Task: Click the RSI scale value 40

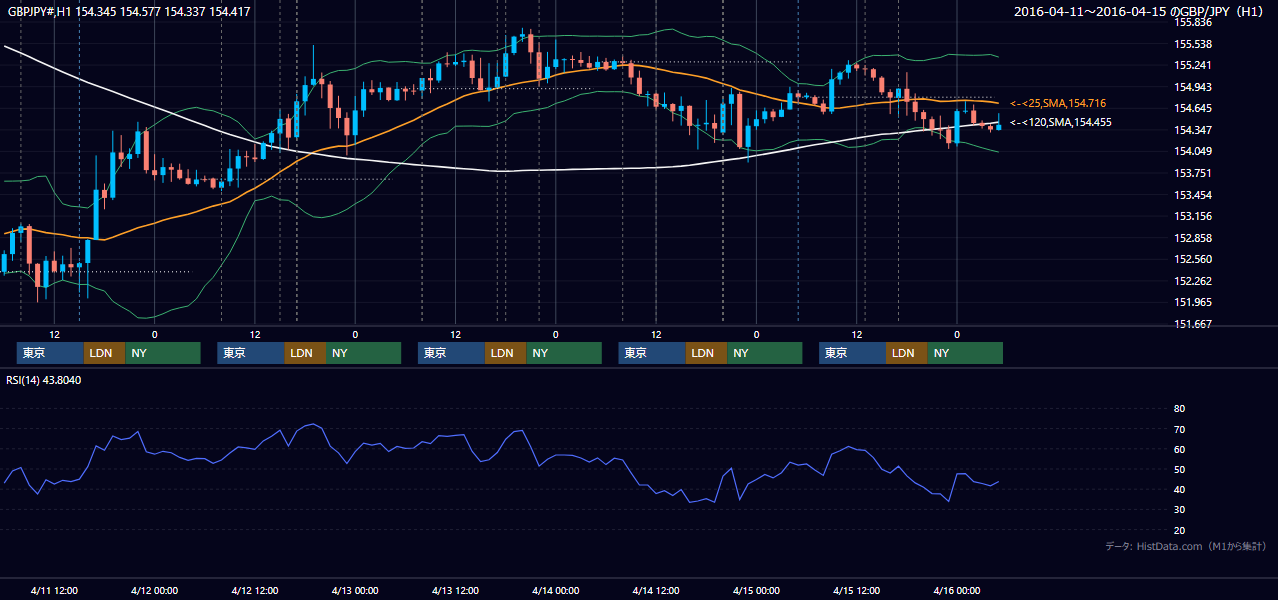Action: pos(1179,489)
